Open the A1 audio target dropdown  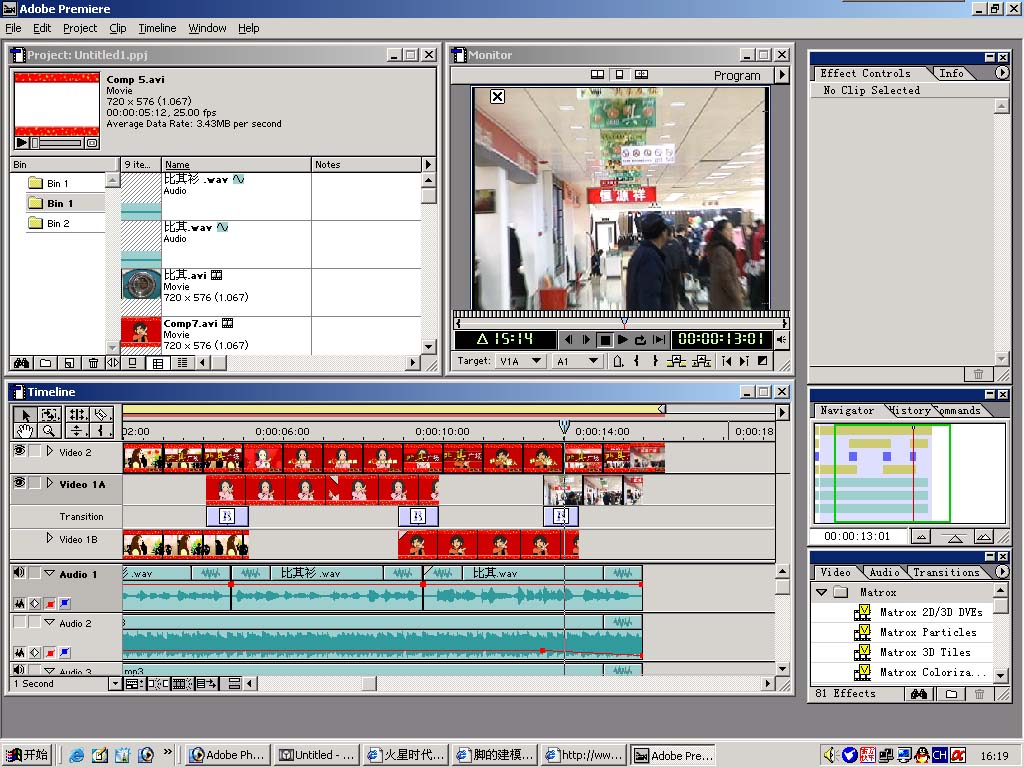tap(577, 360)
